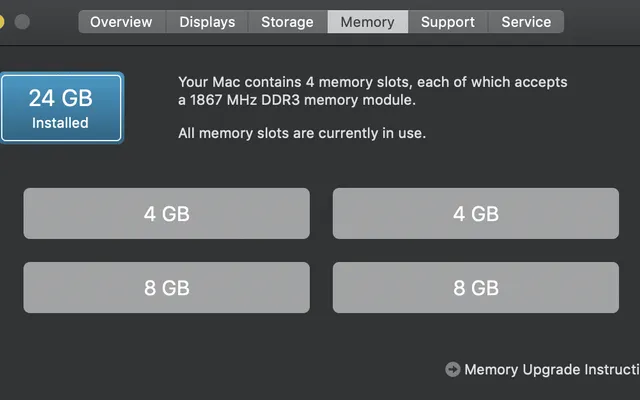The image size is (640, 400).
Task: Switch to the Overview tab
Action: [x=121, y=22]
